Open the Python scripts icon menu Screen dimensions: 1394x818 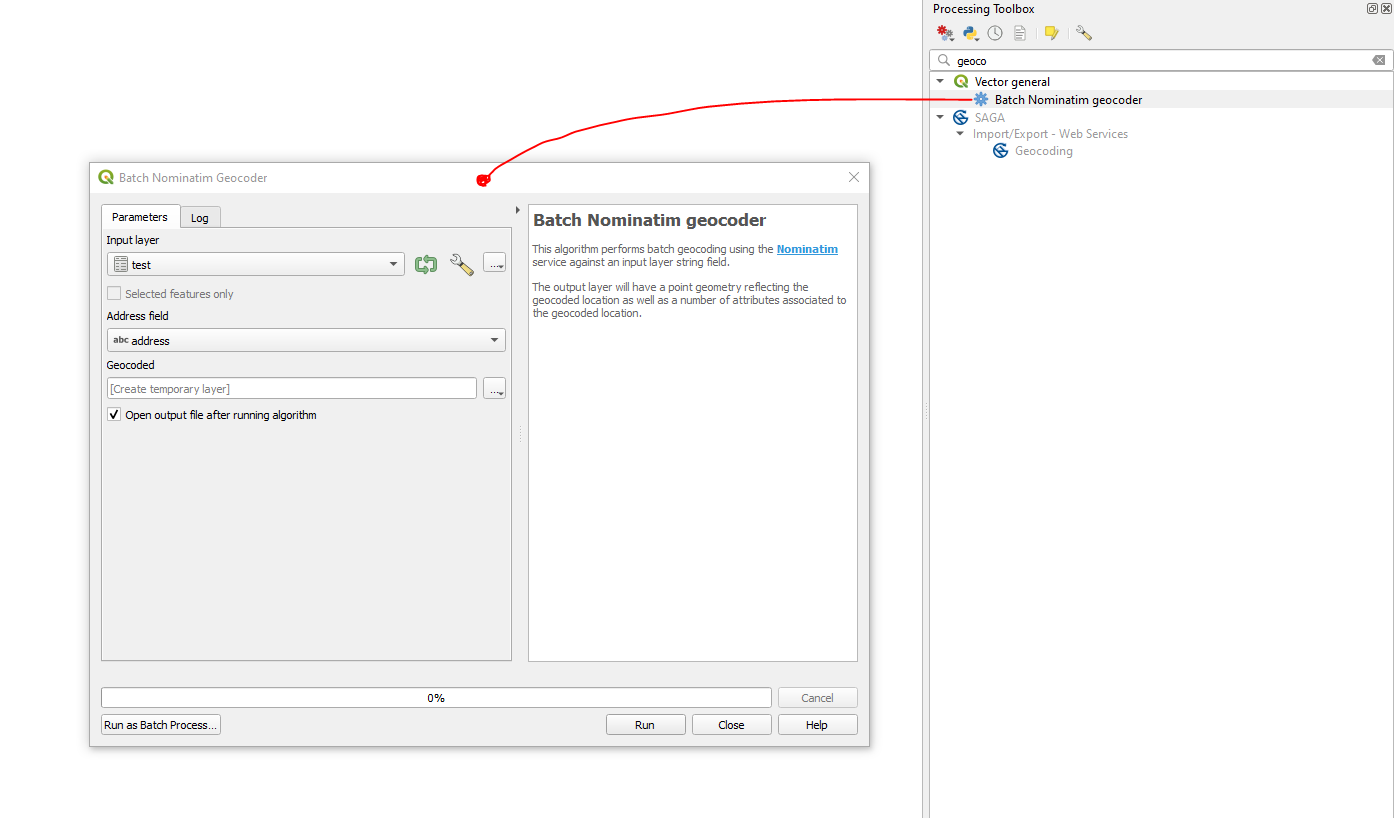tap(970, 33)
